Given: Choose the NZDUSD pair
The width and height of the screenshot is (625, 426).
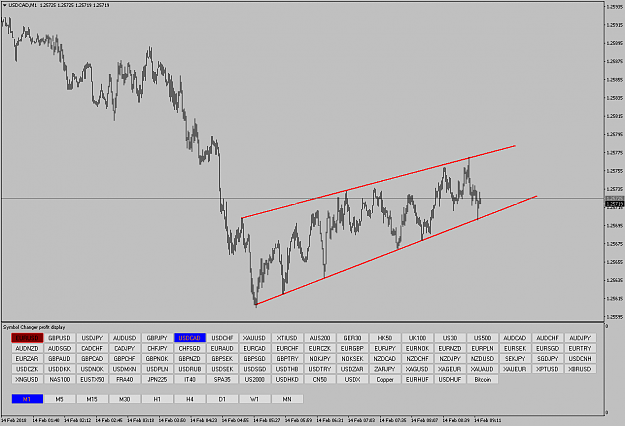Looking at the screenshot, I should tap(483, 359).
